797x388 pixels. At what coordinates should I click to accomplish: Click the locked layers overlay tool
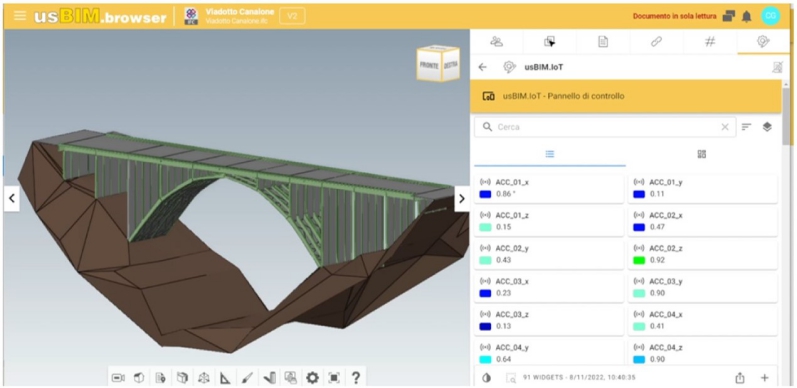pos(290,378)
